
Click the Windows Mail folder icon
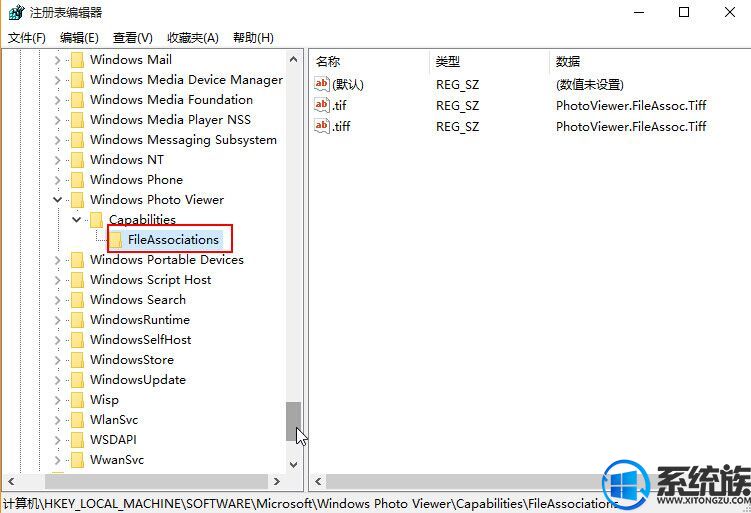[x=78, y=60]
